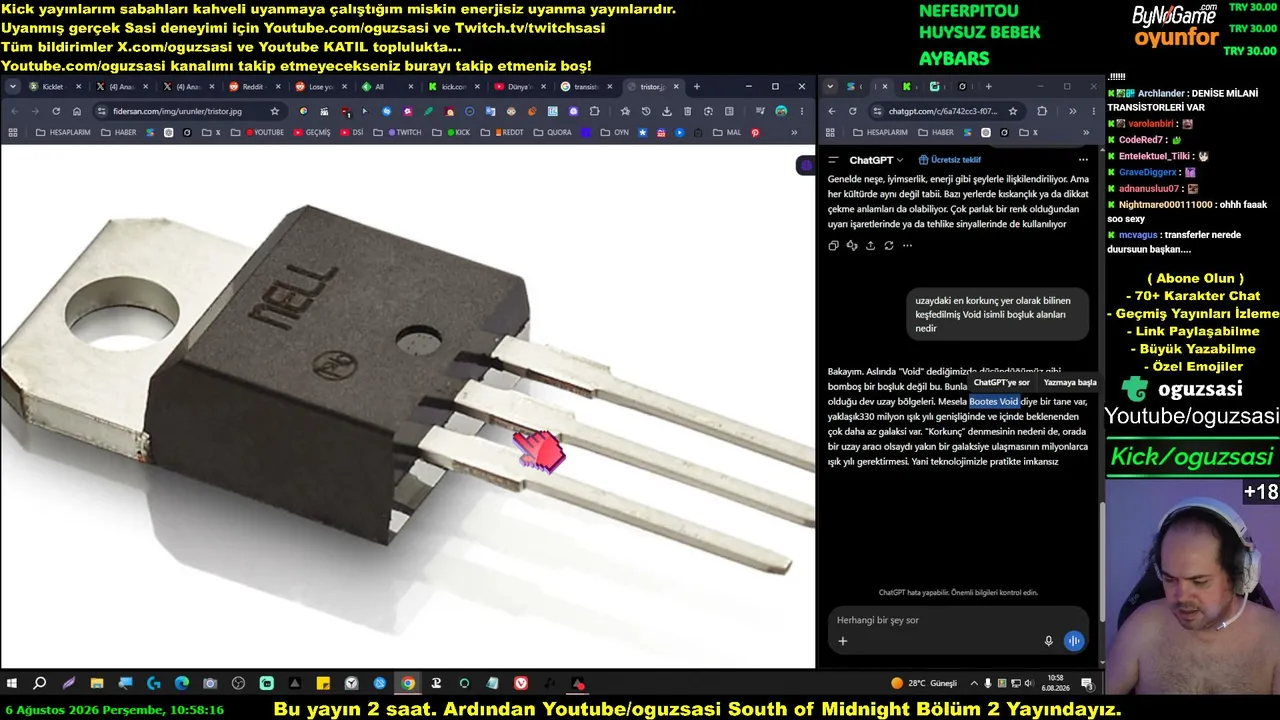Screen dimensions: 1280x720
Task: Open a new tab in left browser
Action: 697,87
